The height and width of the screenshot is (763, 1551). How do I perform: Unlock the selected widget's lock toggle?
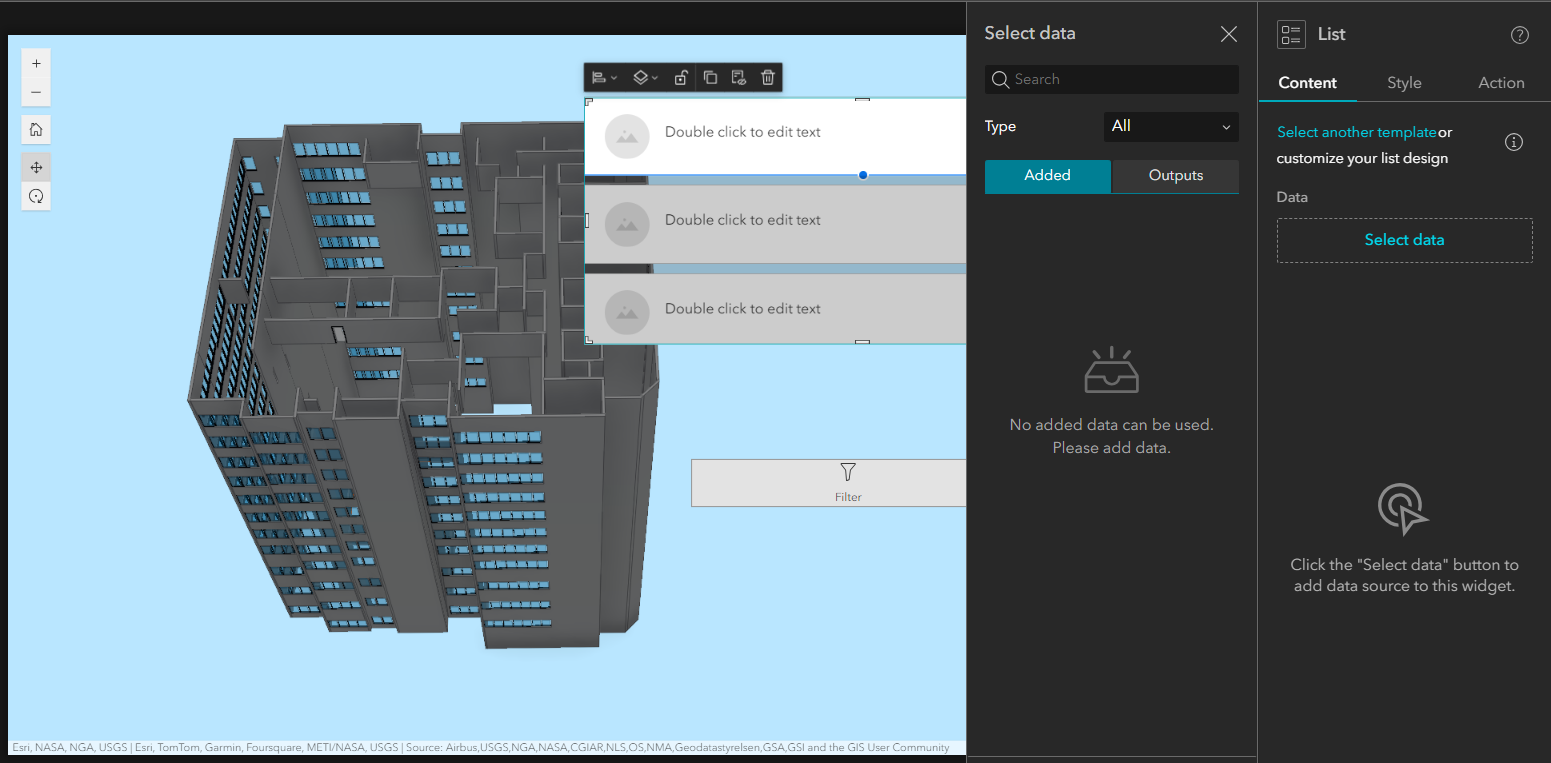(681, 77)
